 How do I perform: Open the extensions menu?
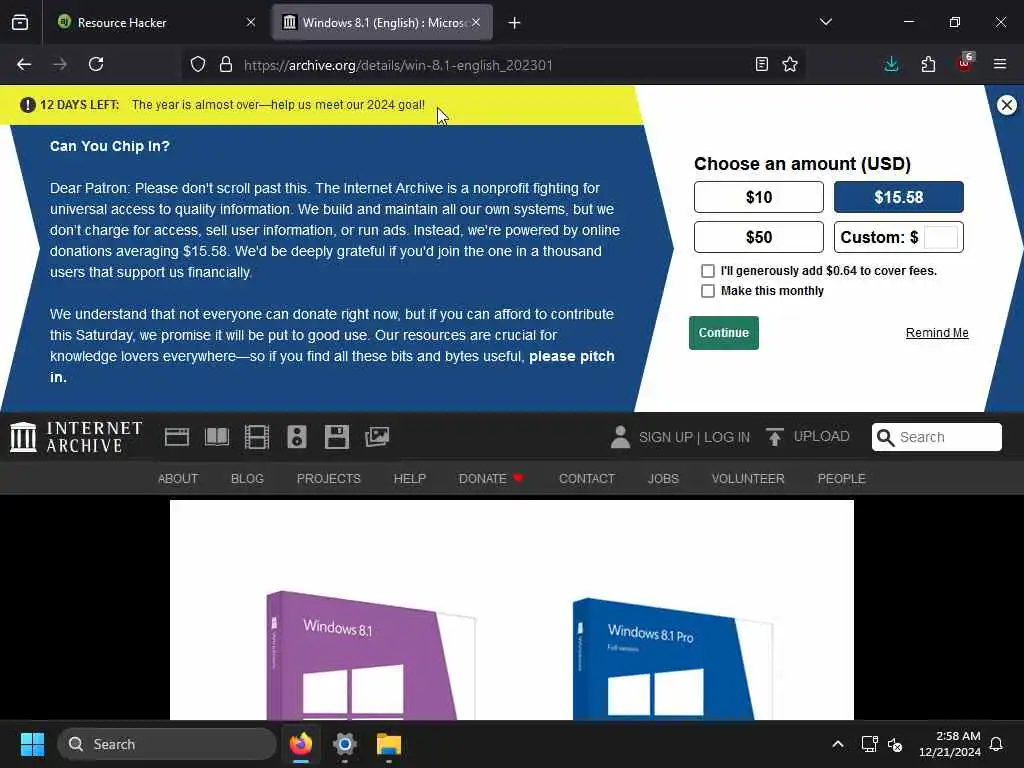[x=928, y=64]
